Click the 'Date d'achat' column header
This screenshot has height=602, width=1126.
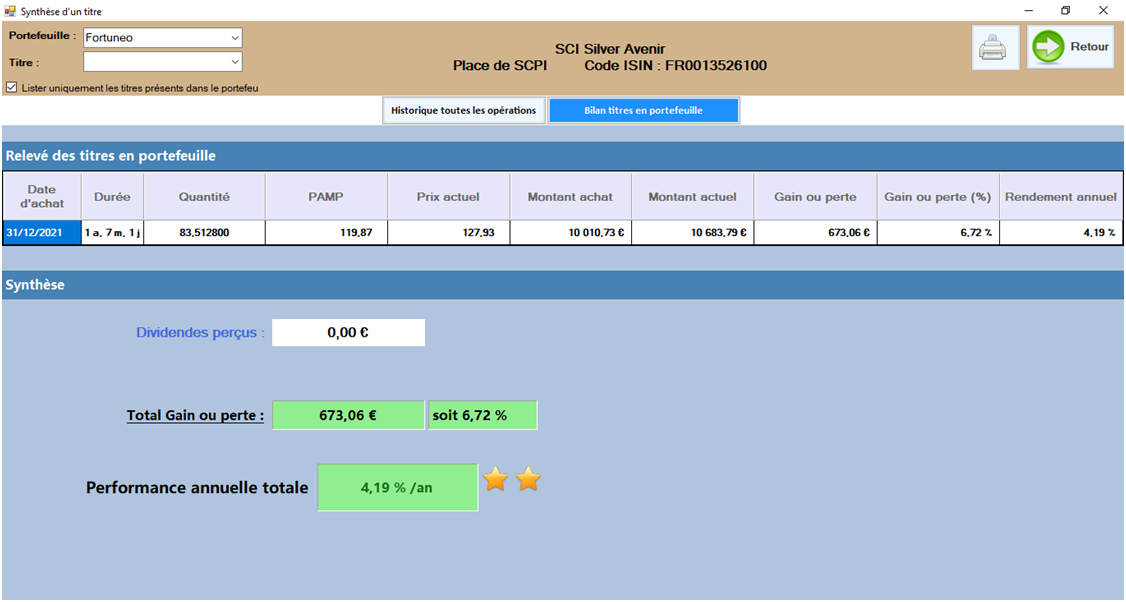pyautogui.click(x=42, y=196)
